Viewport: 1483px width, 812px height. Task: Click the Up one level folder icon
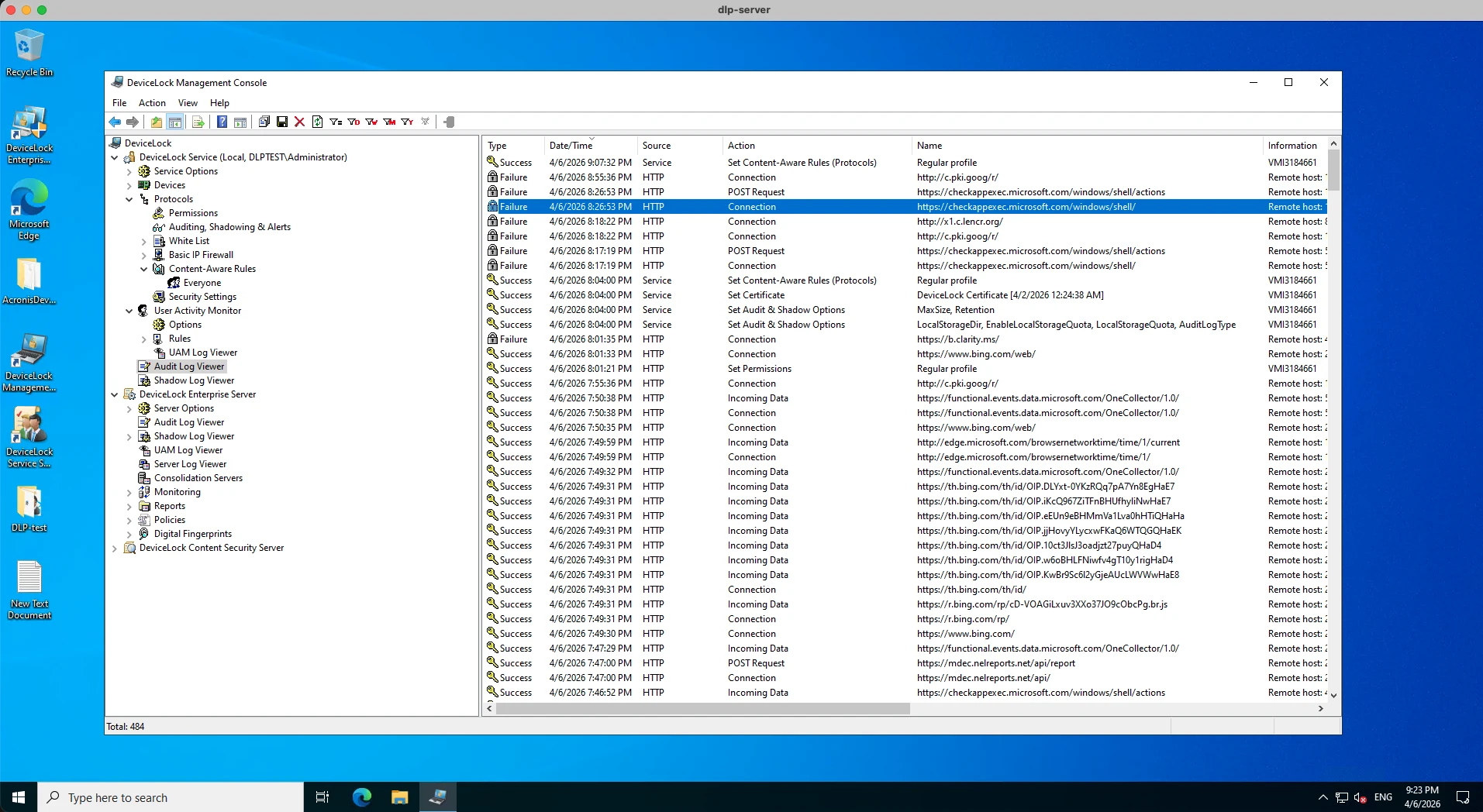[157, 122]
